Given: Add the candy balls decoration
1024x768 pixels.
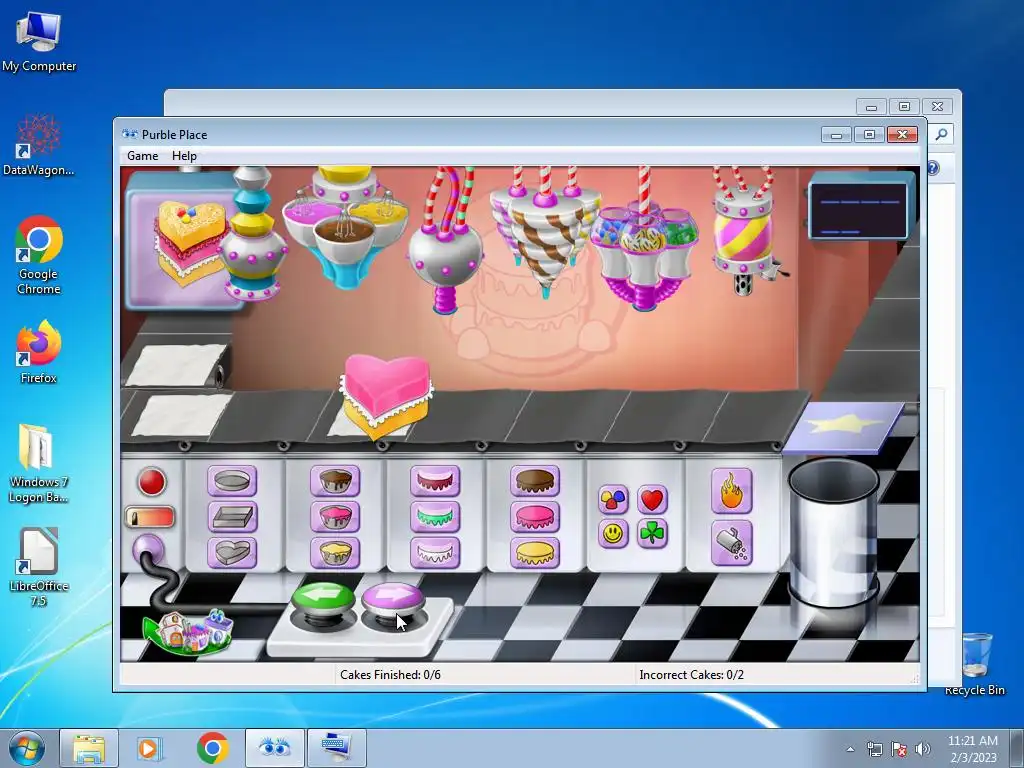Looking at the screenshot, I should pos(613,500).
